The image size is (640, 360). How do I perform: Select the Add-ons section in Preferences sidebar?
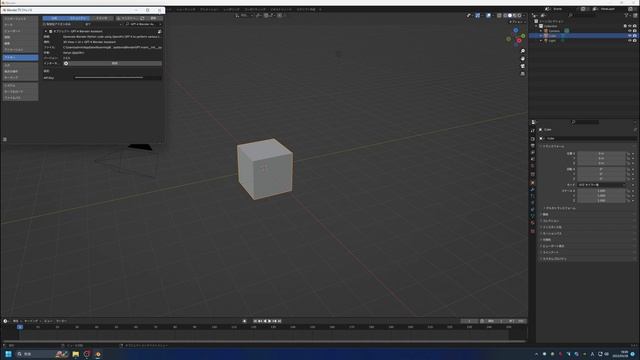20,58
